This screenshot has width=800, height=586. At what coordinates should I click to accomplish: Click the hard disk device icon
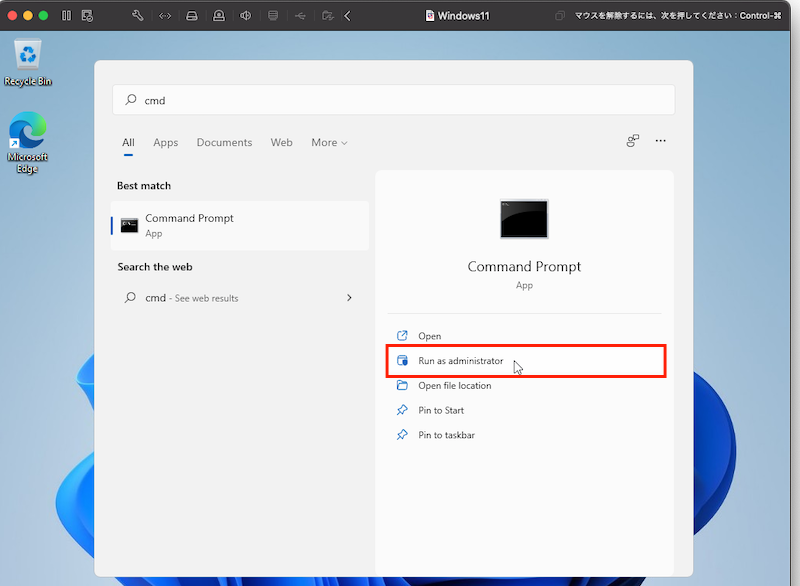(192, 16)
